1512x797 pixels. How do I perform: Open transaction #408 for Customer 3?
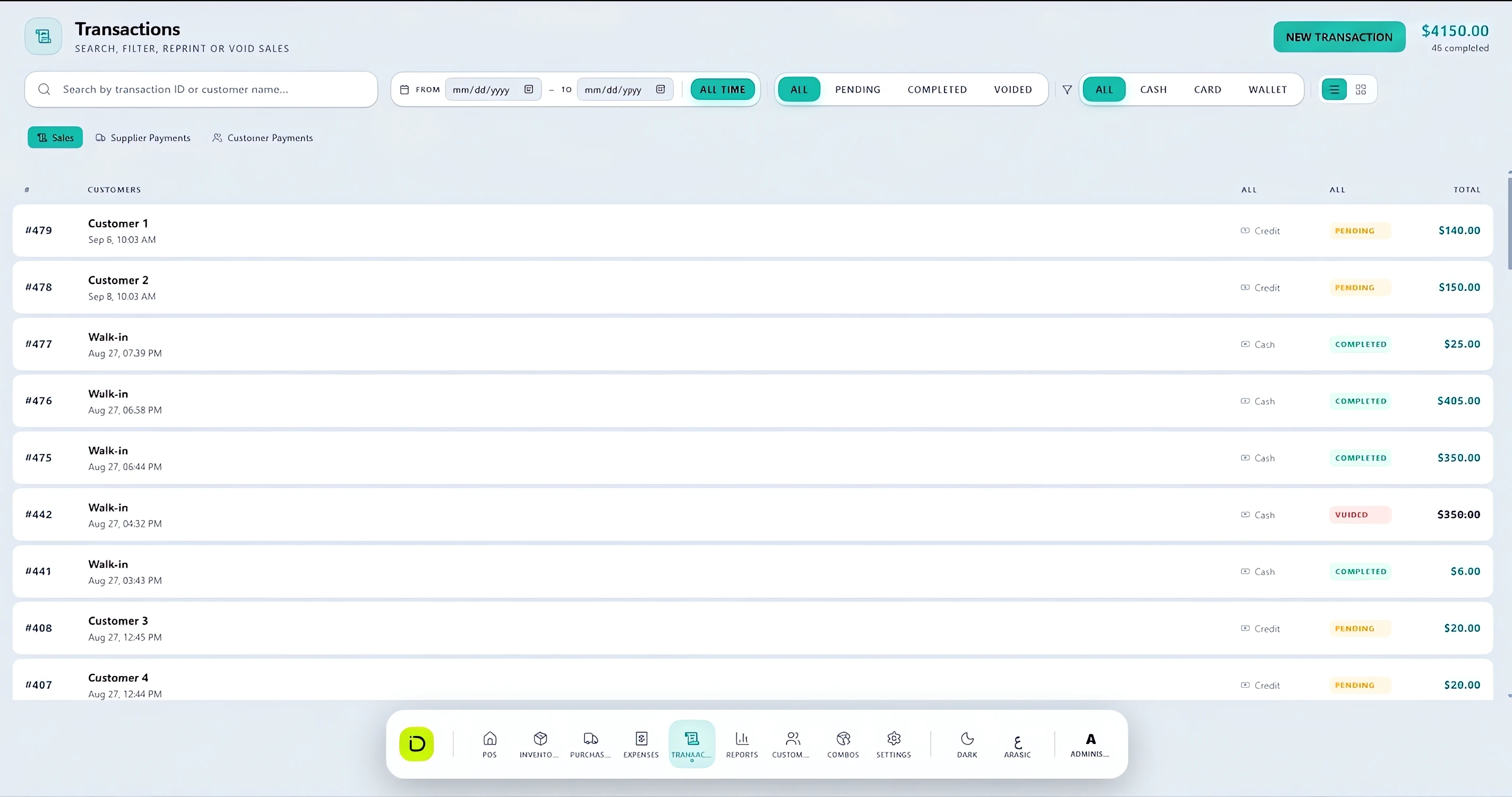pos(752,628)
